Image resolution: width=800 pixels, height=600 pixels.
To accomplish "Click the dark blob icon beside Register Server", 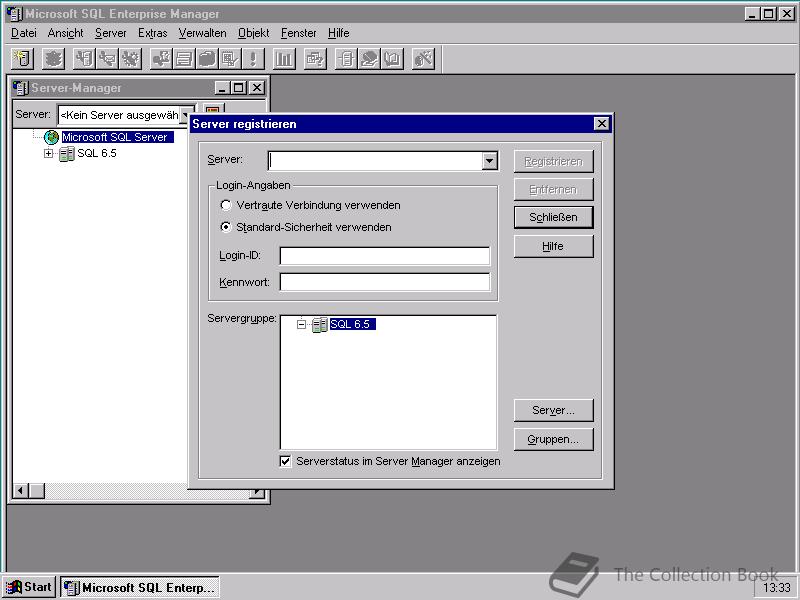I will (54, 59).
